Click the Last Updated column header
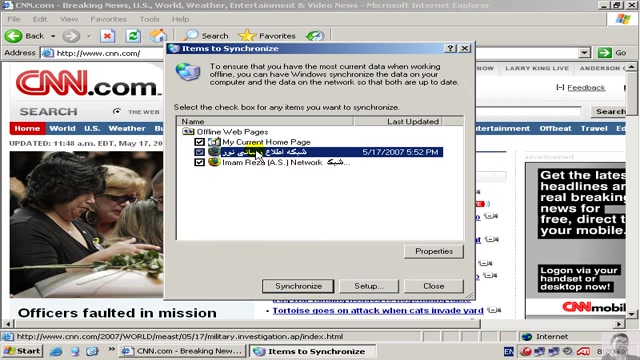 (x=398, y=121)
